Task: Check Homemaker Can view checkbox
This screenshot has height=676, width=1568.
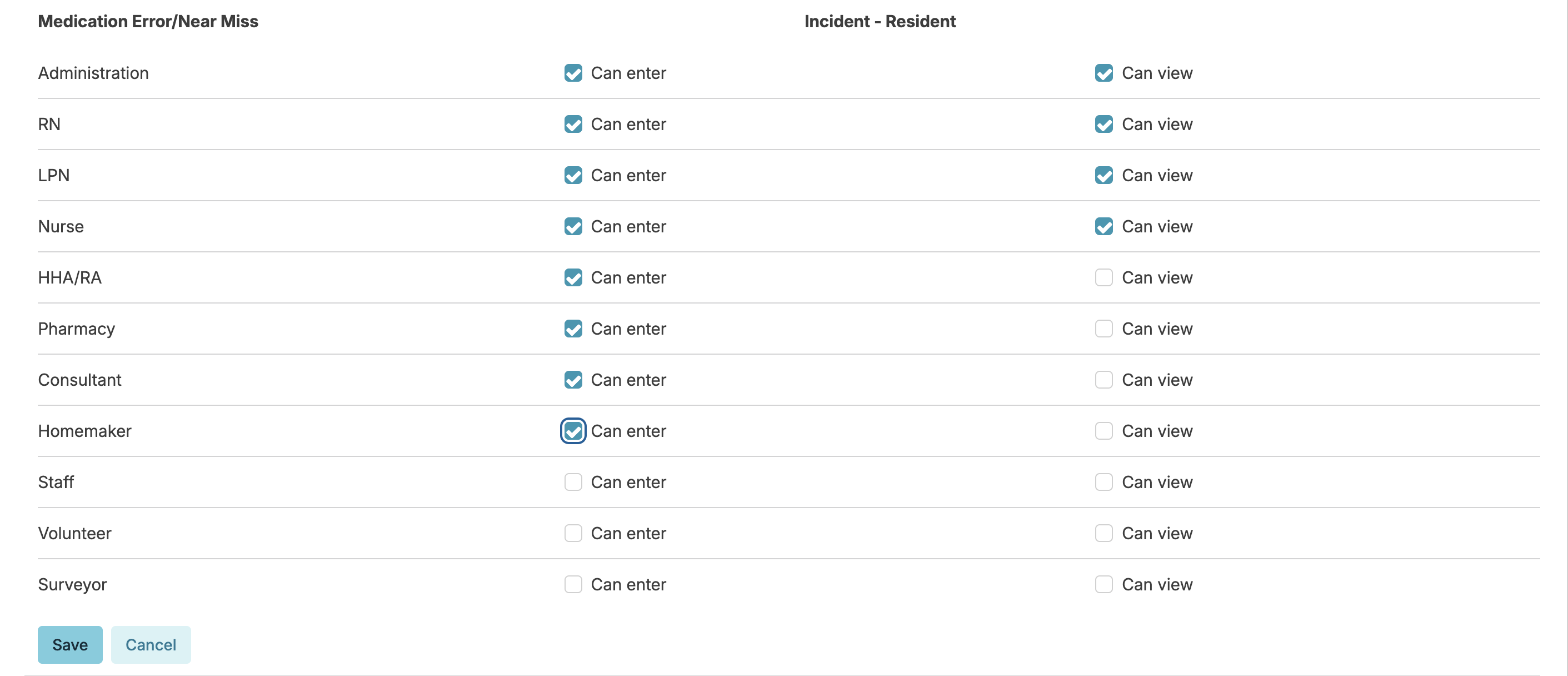Action: click(1103, 431)
